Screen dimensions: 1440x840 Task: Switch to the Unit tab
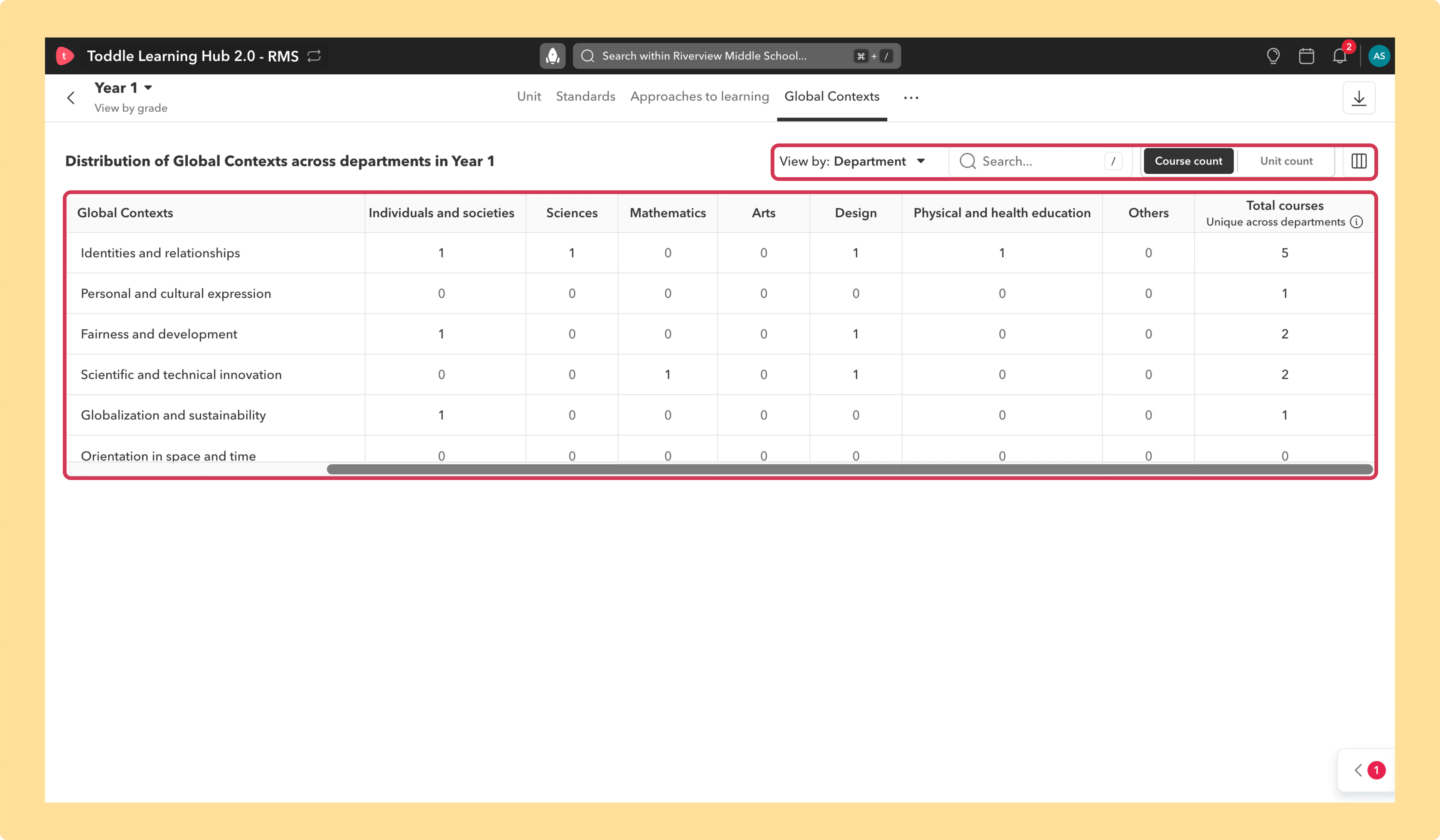coord(529,97)
